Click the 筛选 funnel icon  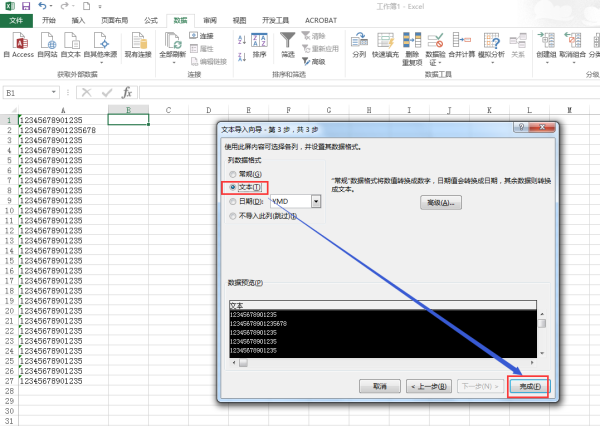(288, 41)
